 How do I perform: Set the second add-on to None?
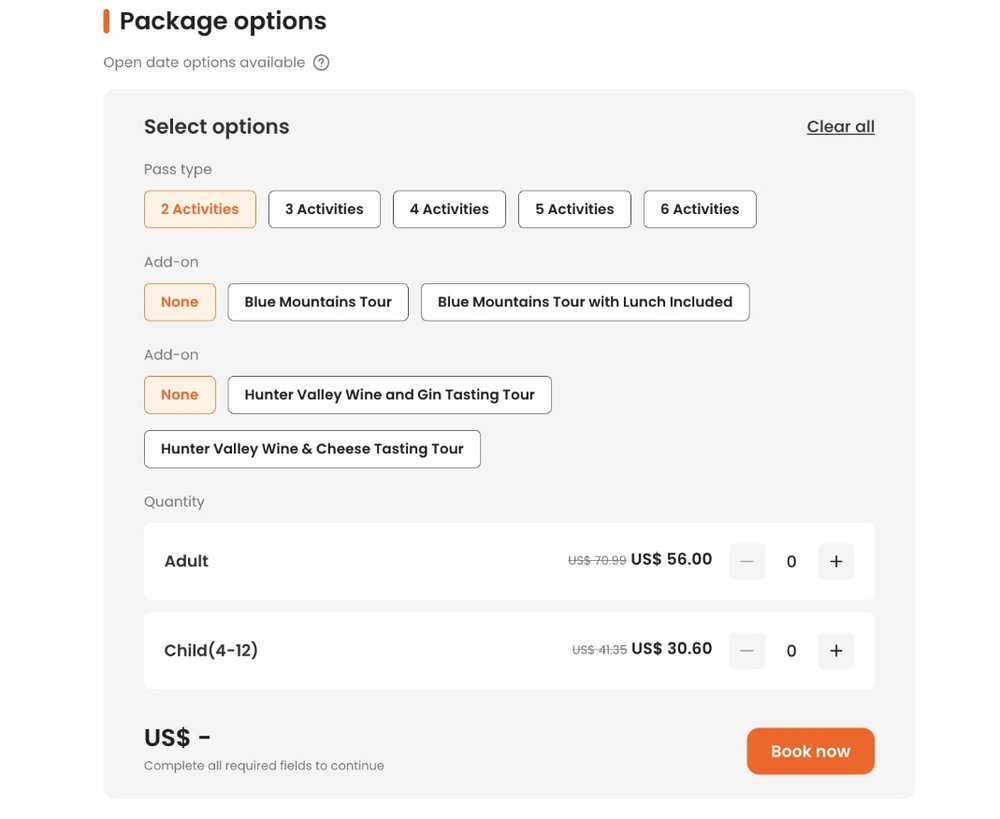coord(180,394)
